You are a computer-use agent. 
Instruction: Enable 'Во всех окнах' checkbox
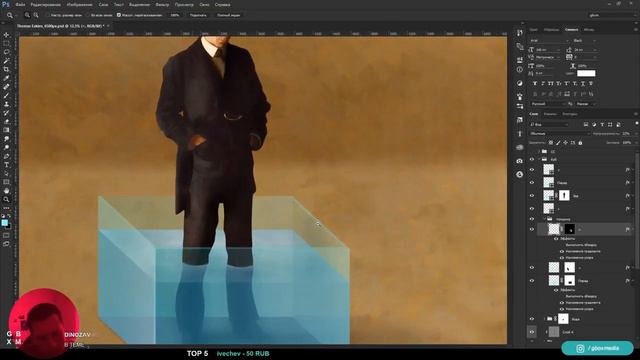coord(88,15)
